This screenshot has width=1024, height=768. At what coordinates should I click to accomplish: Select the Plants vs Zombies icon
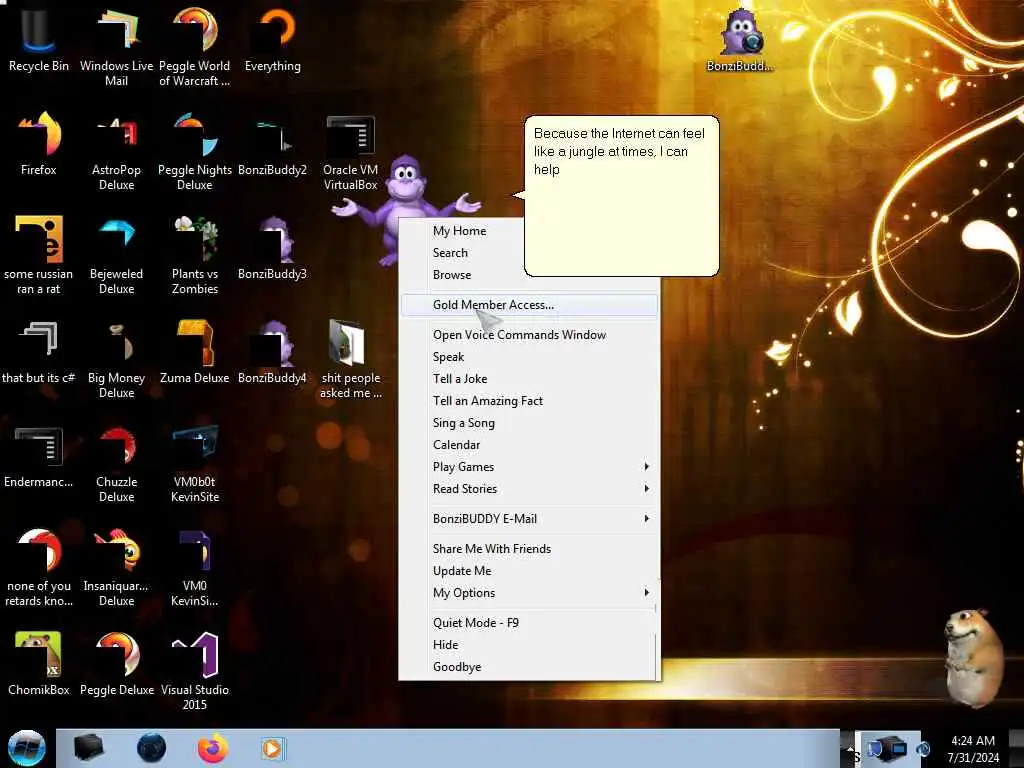pos(195,253)
